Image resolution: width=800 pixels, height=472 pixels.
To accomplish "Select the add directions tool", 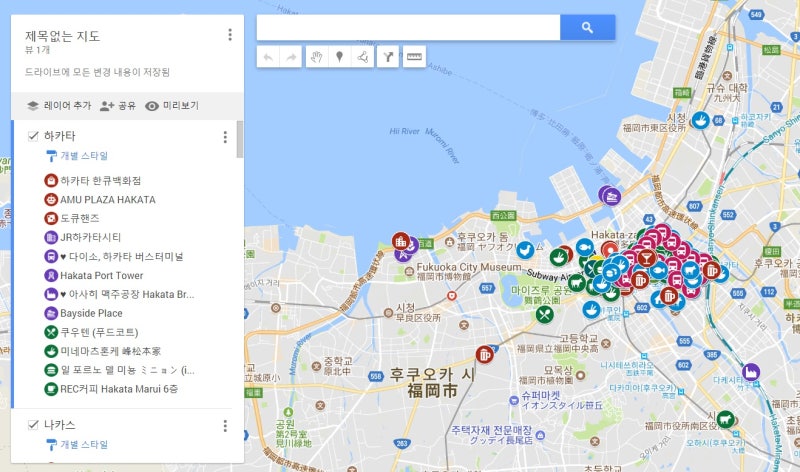I will click(x=388, y=57).
